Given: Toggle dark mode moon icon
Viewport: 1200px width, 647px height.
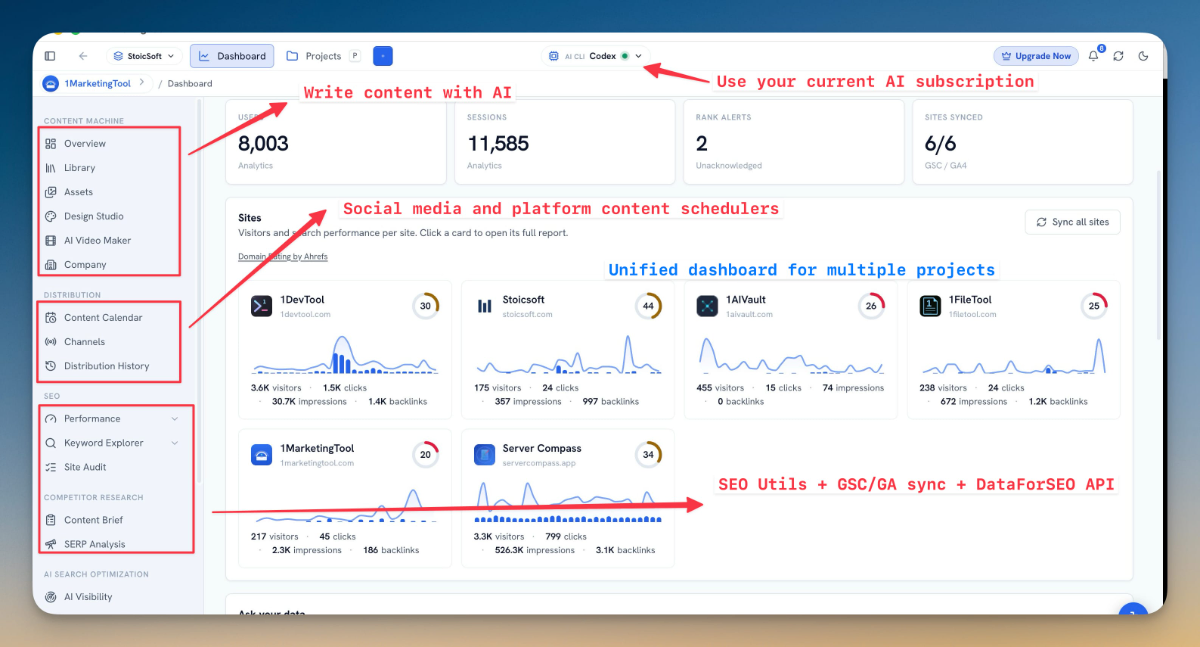Looking at the screenshot, I should click(x=1144, y=56).
